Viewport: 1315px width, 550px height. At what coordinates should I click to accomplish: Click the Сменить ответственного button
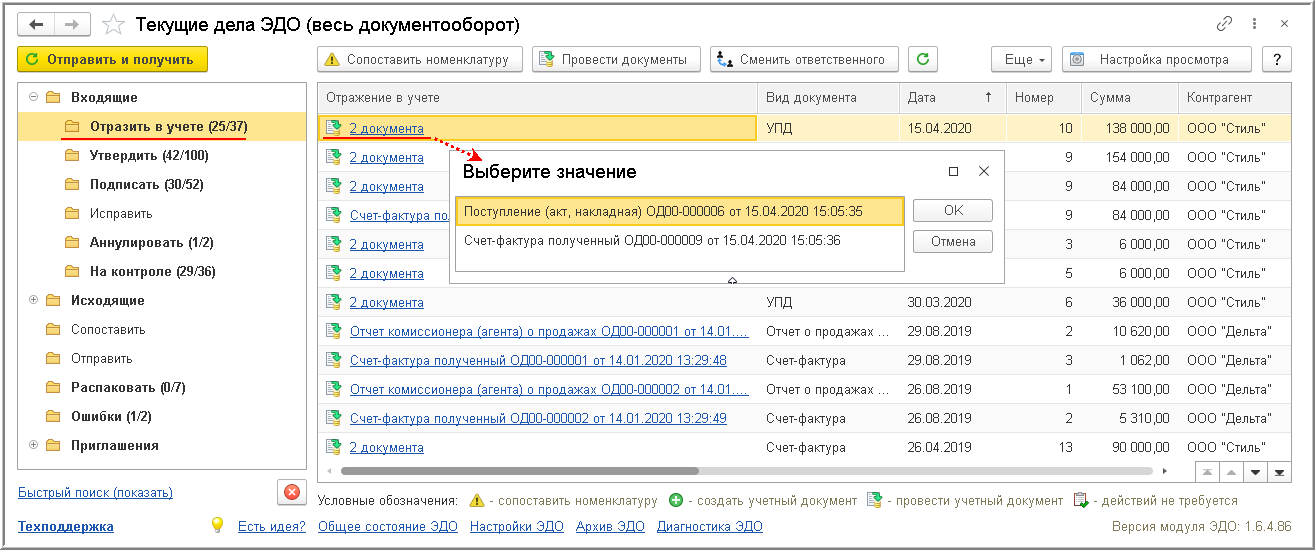click(804, 59)
